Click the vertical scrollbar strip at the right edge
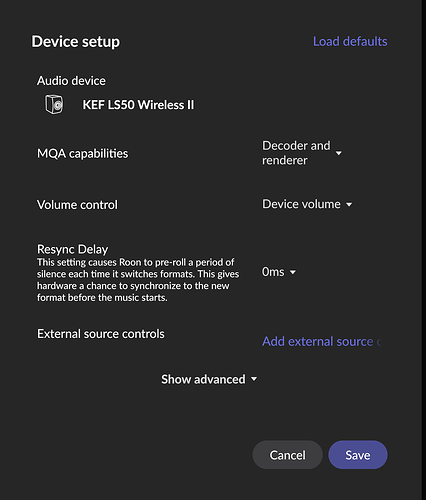The height and width of the screenshot is (500, 426). pyautogui.click(x=424, y=250)
